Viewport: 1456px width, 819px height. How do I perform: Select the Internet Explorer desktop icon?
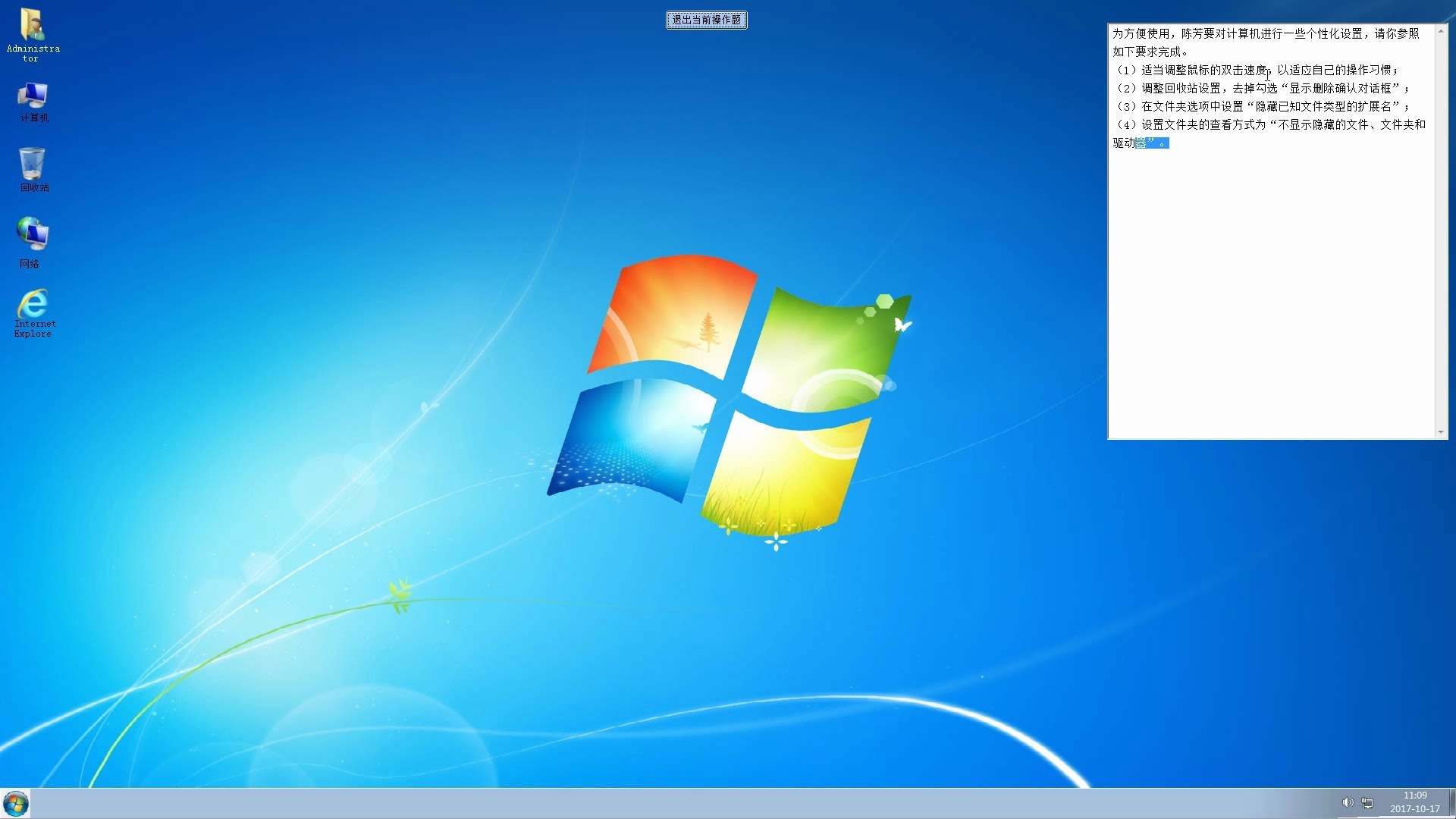point(33,305)
